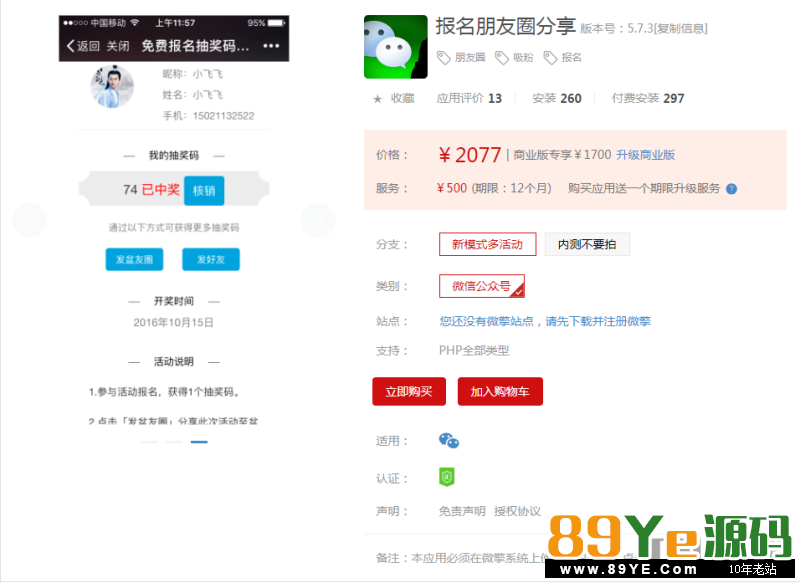This screenshot has width=800, height=583.
Task: Click the tag icon next to 报名
Action: (550, 58)
